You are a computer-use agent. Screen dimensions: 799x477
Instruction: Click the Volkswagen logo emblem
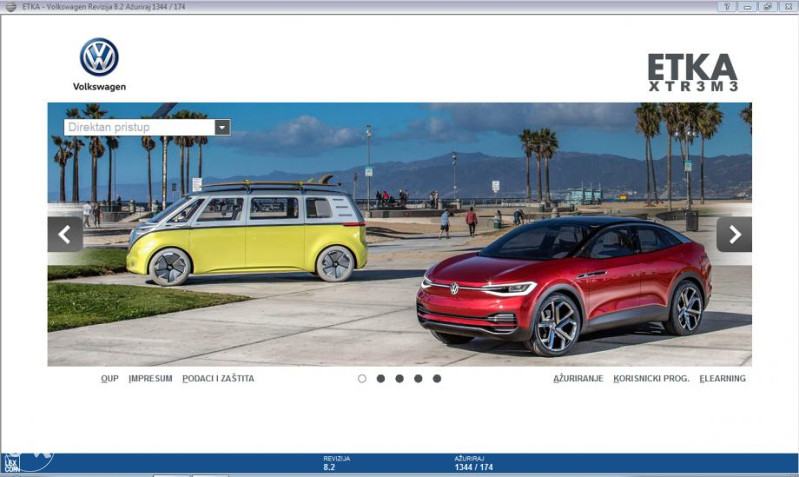coord(99,57)
